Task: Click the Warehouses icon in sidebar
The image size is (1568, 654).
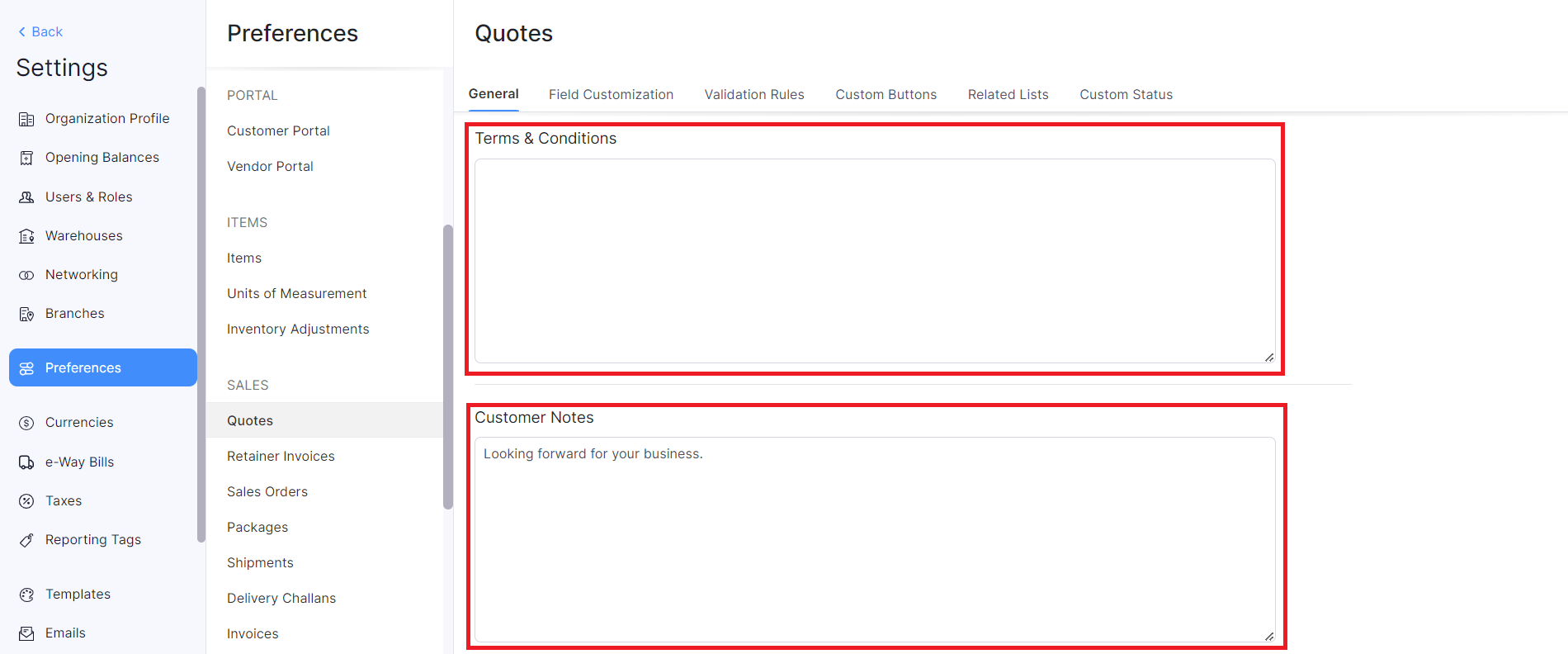Action: point(26,236)
